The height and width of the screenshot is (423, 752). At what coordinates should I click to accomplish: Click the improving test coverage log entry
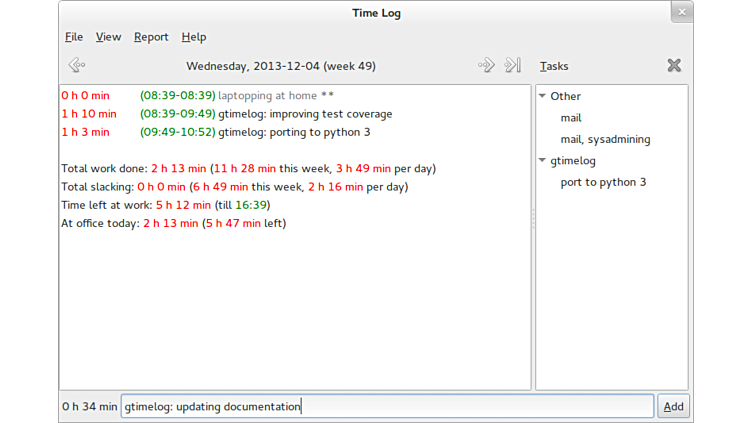(x=305, y=114)
